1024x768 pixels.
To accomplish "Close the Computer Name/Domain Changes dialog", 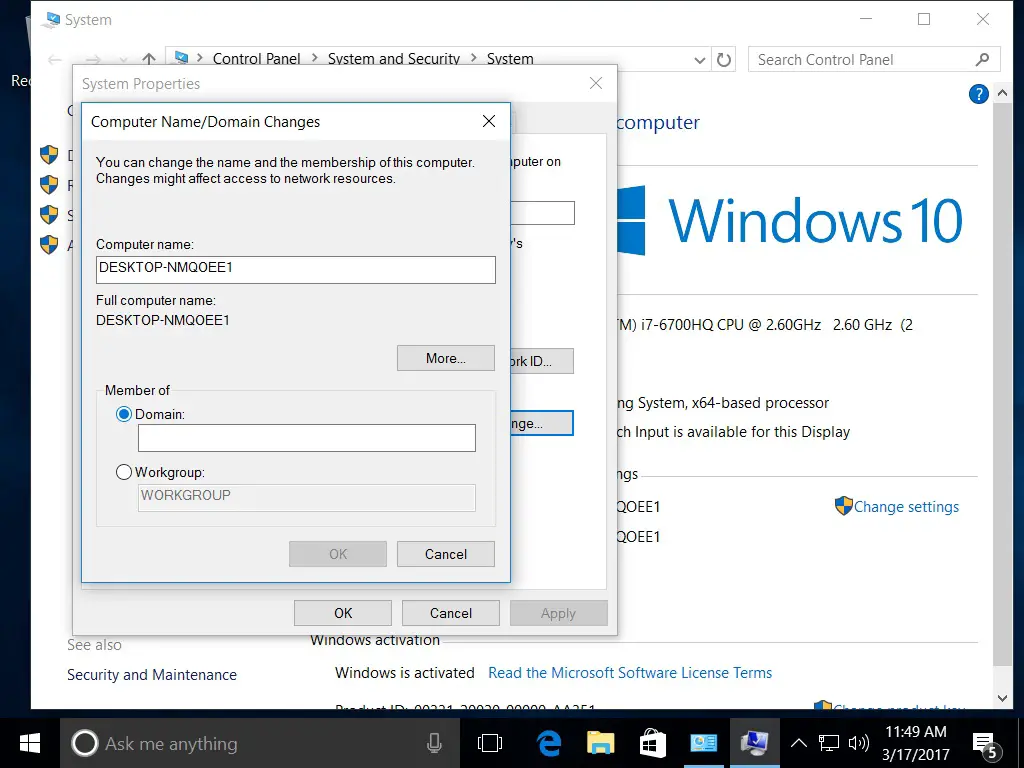I will click(488, 121).
